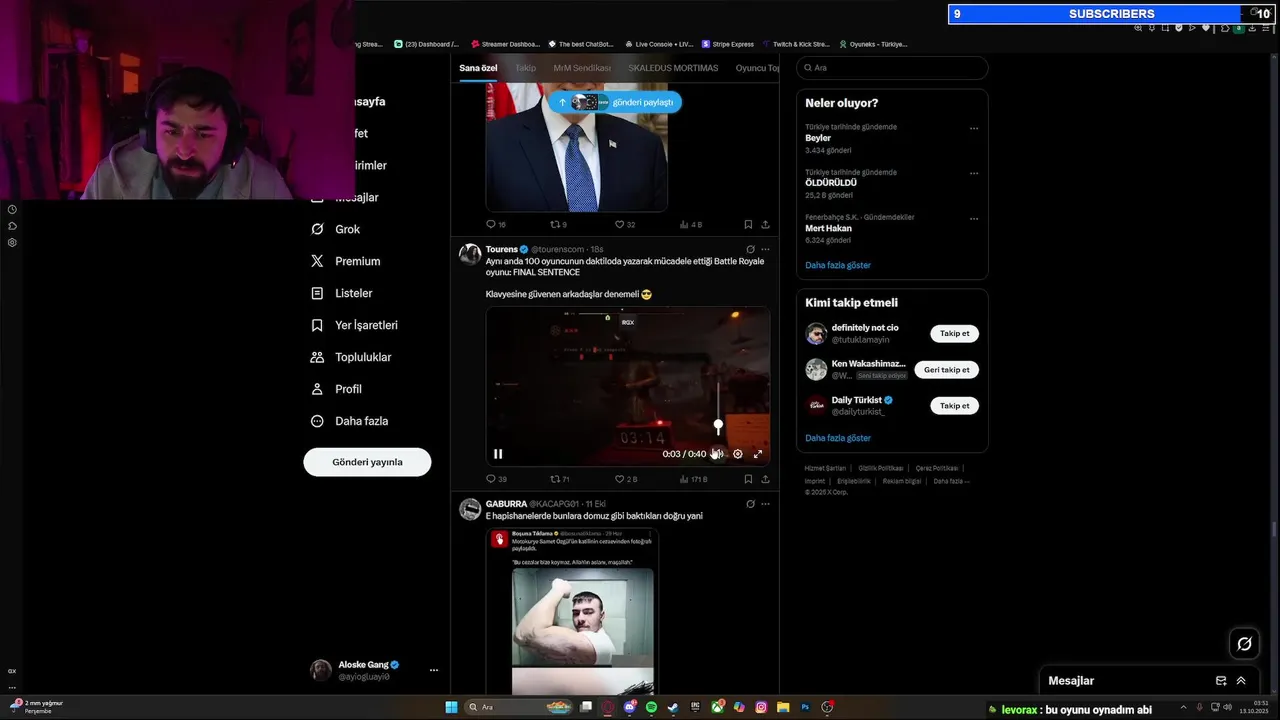Viewport: 1280px width, 720px height.
Task: Open Aloske Gang account options
Action: click(x=434, y=670)
